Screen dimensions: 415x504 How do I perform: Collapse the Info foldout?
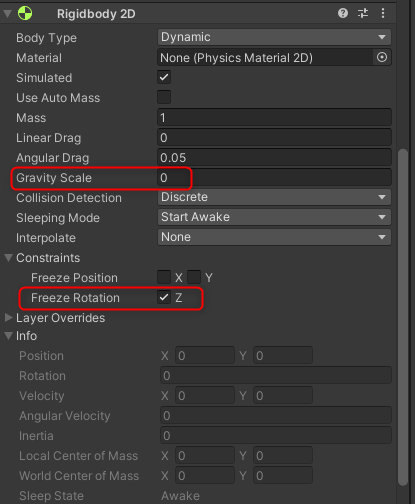(x=9, y=336)
